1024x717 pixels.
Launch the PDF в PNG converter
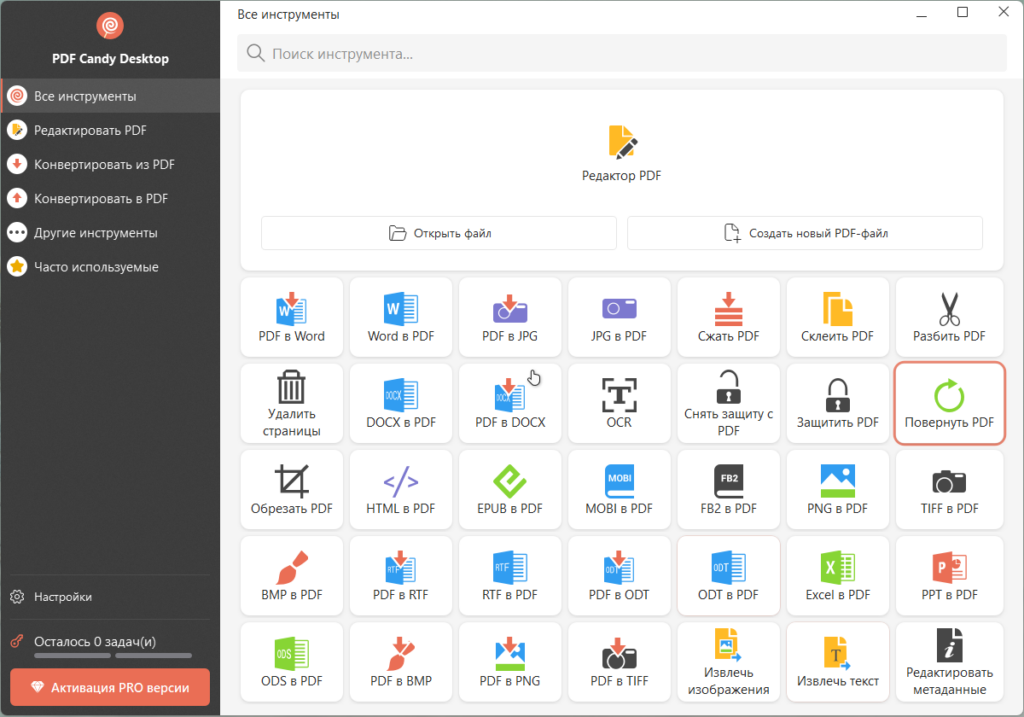coord(509,662)
